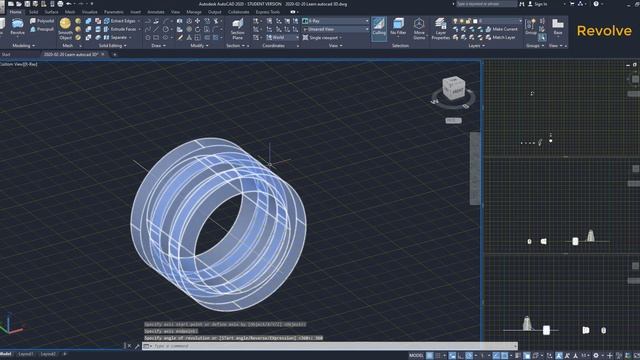Open the Single viewport dropdown
640x360 pixels.
pyautogui.click(x=322, y=38)
